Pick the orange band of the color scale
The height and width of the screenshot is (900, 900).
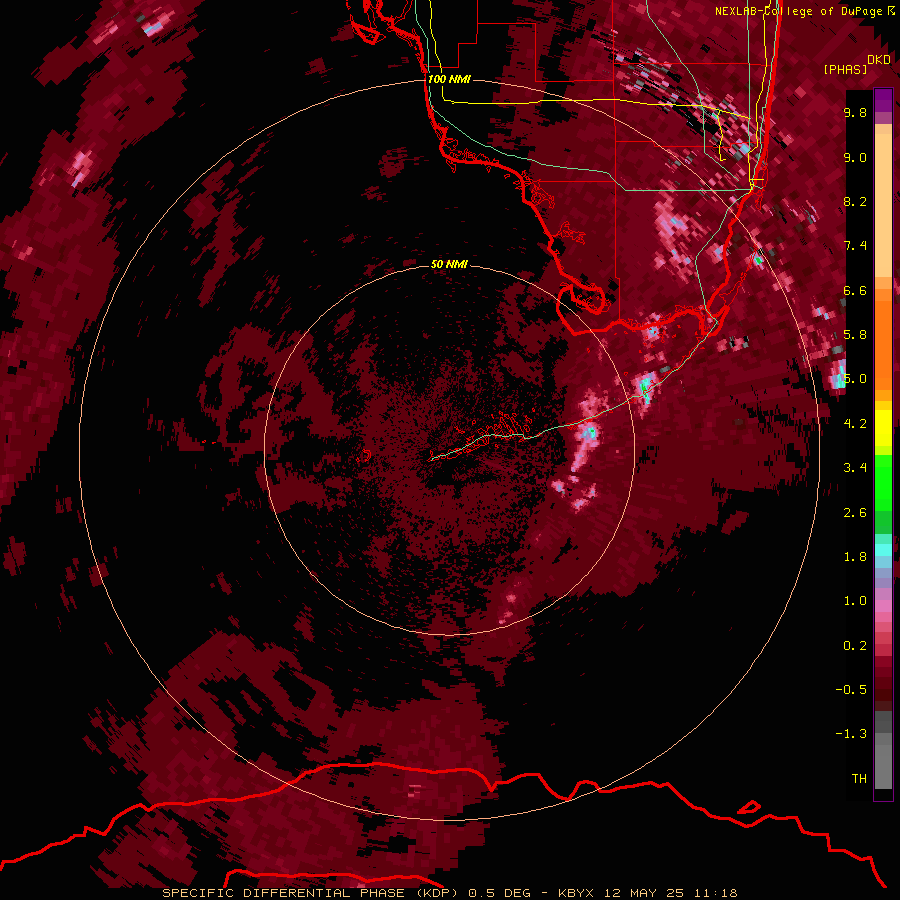(883, 344)
